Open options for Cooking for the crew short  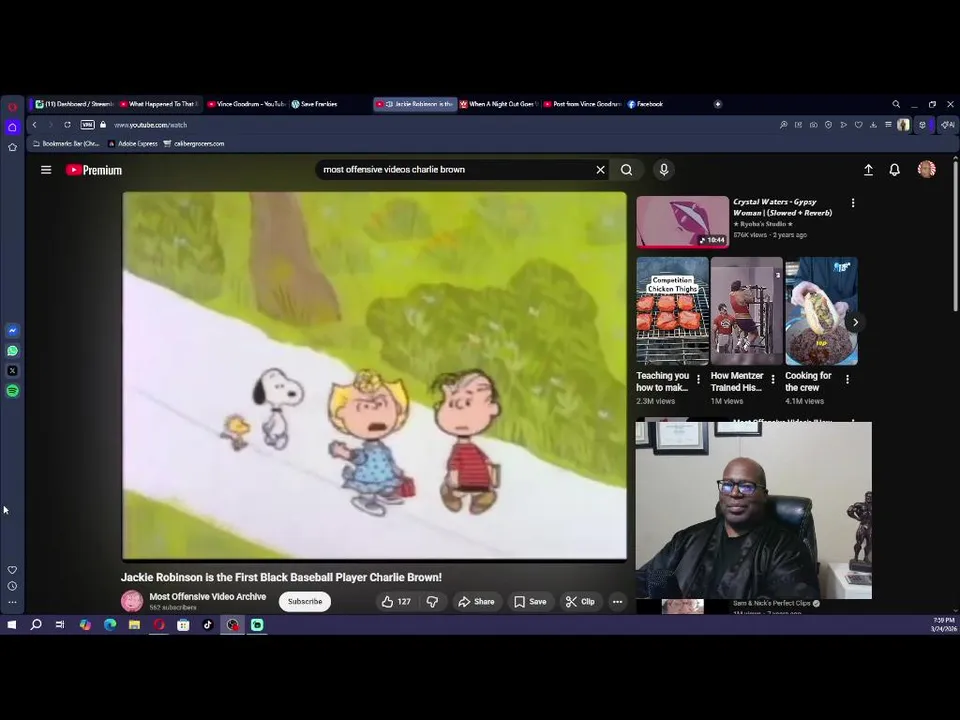(x=847, y=380)
